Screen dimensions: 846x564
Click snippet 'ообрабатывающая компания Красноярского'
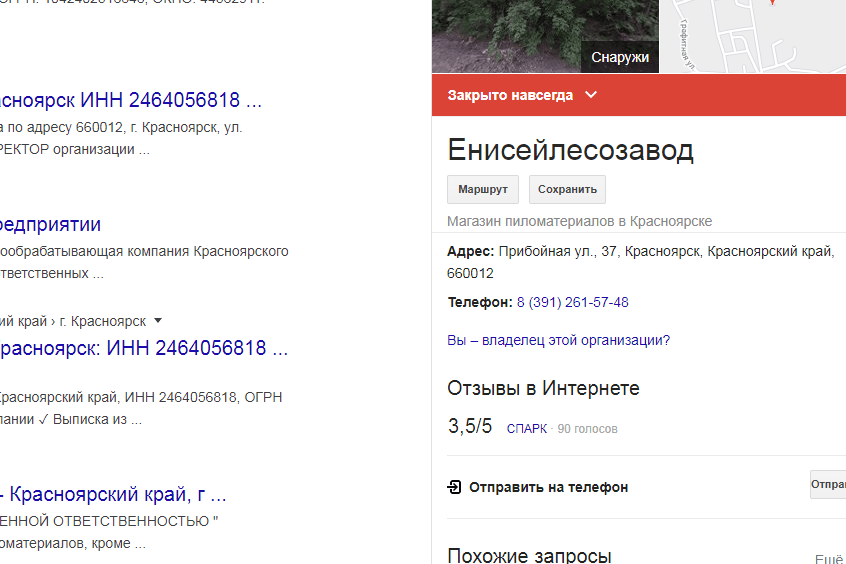(144, 252)
